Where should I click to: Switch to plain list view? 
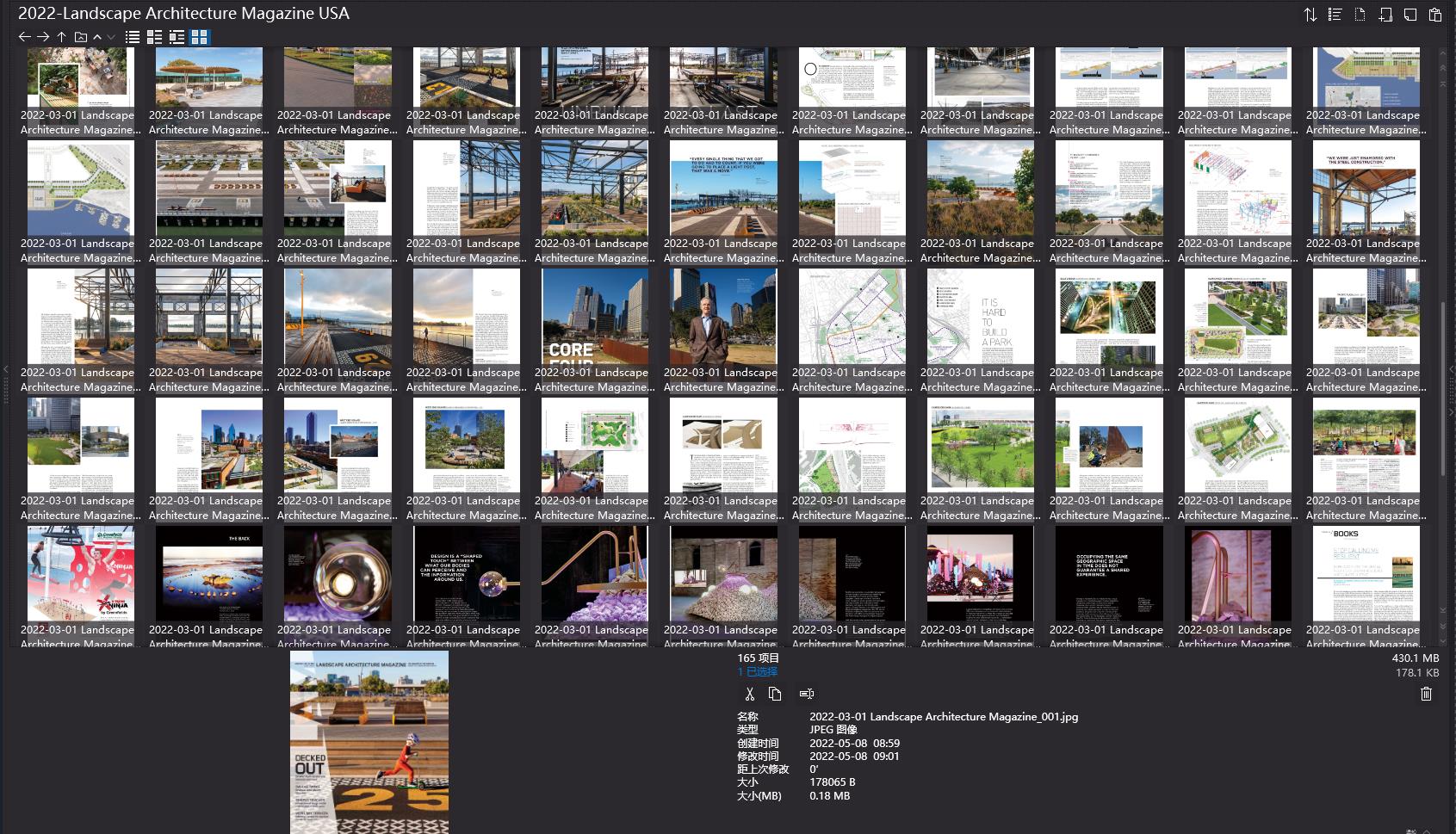tap(132, 37)
